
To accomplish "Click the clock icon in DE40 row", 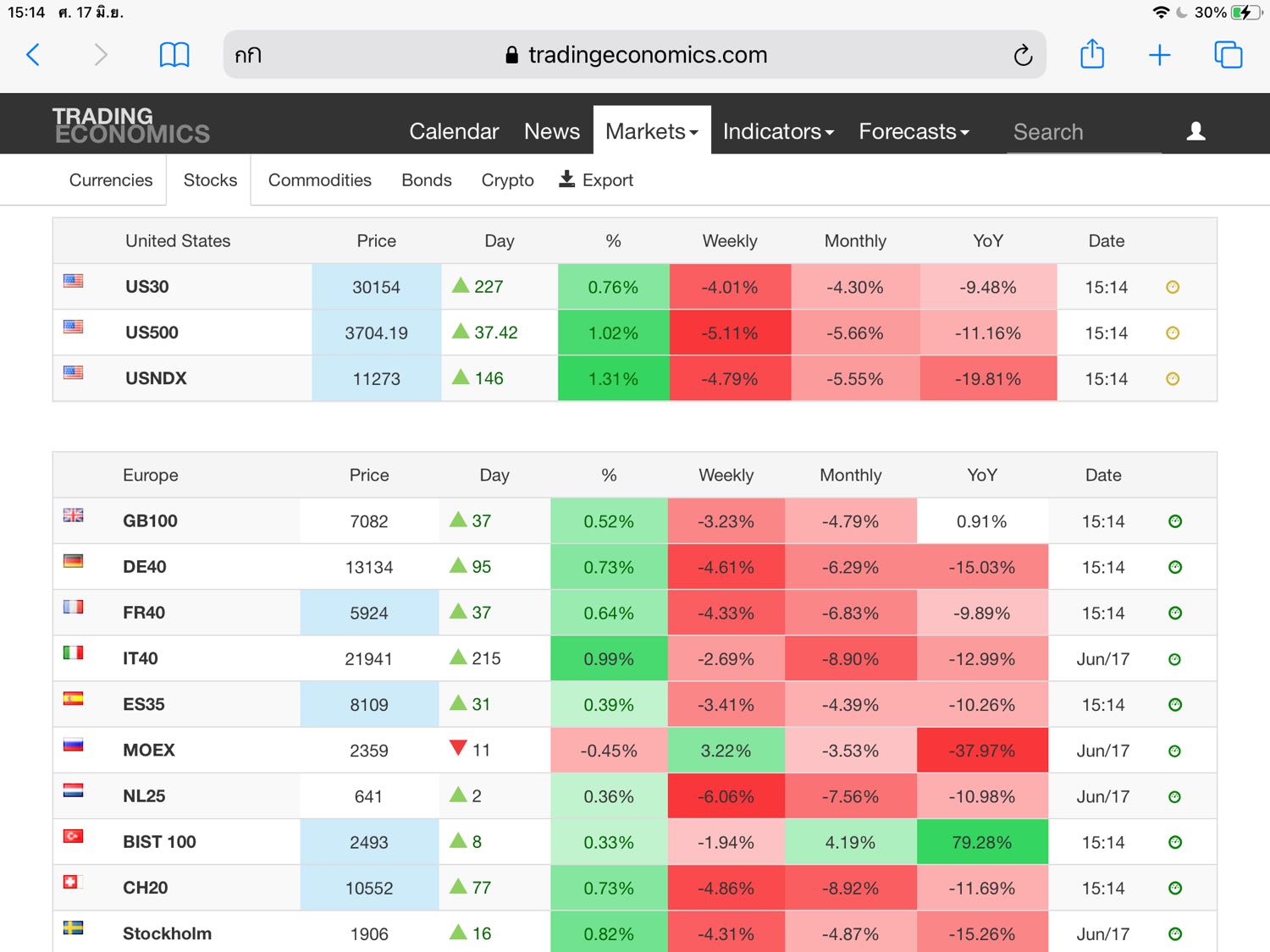I will [1175, 567].
